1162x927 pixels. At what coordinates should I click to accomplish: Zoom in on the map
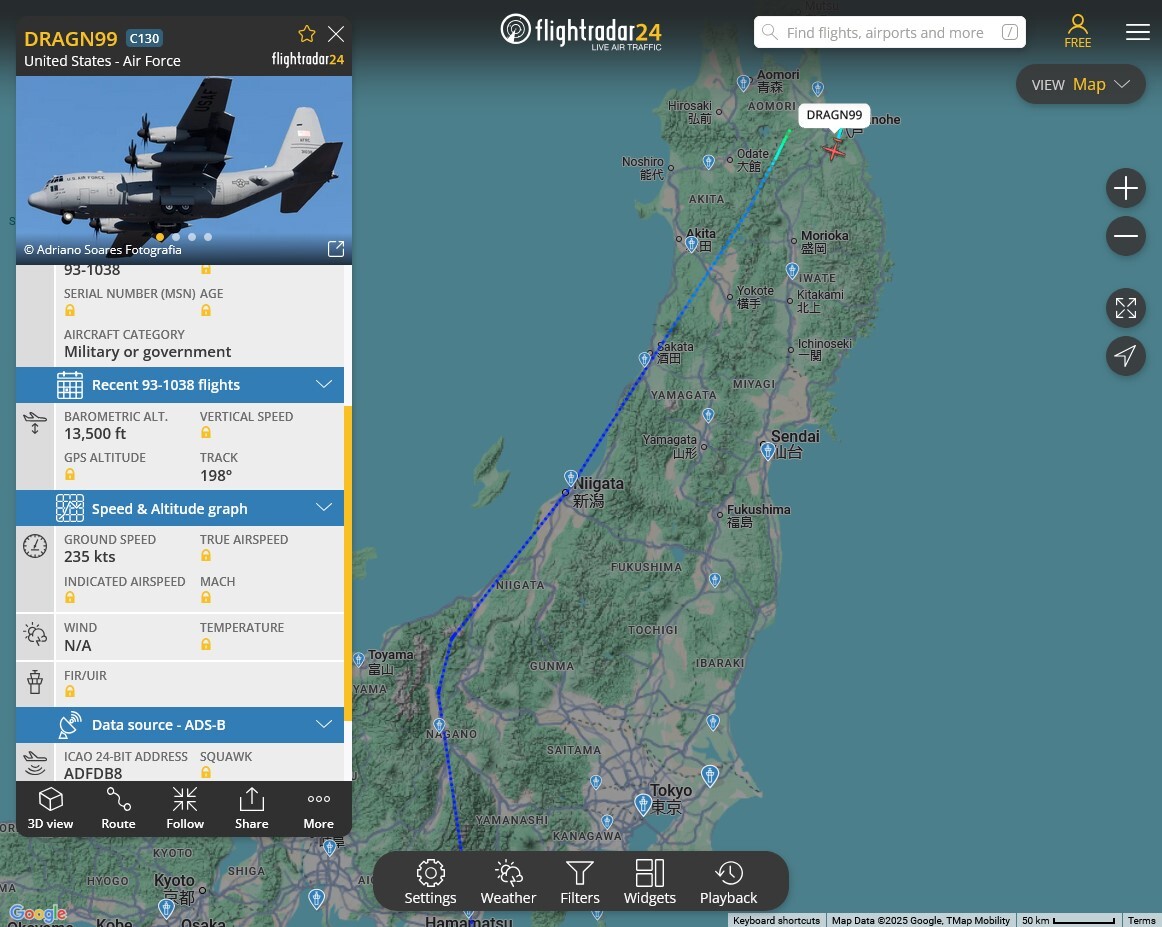click(x=1126, y=188)
